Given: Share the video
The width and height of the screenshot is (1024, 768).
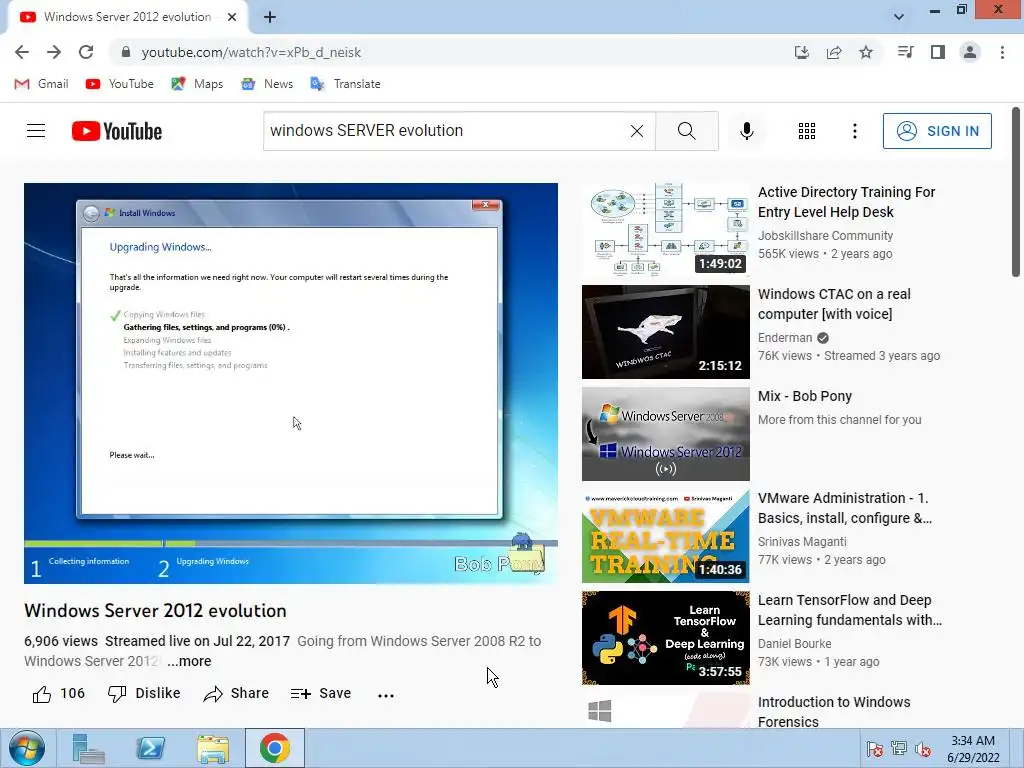Looking at the screenshot, I should pyautogui.click(x=236, y=694).
